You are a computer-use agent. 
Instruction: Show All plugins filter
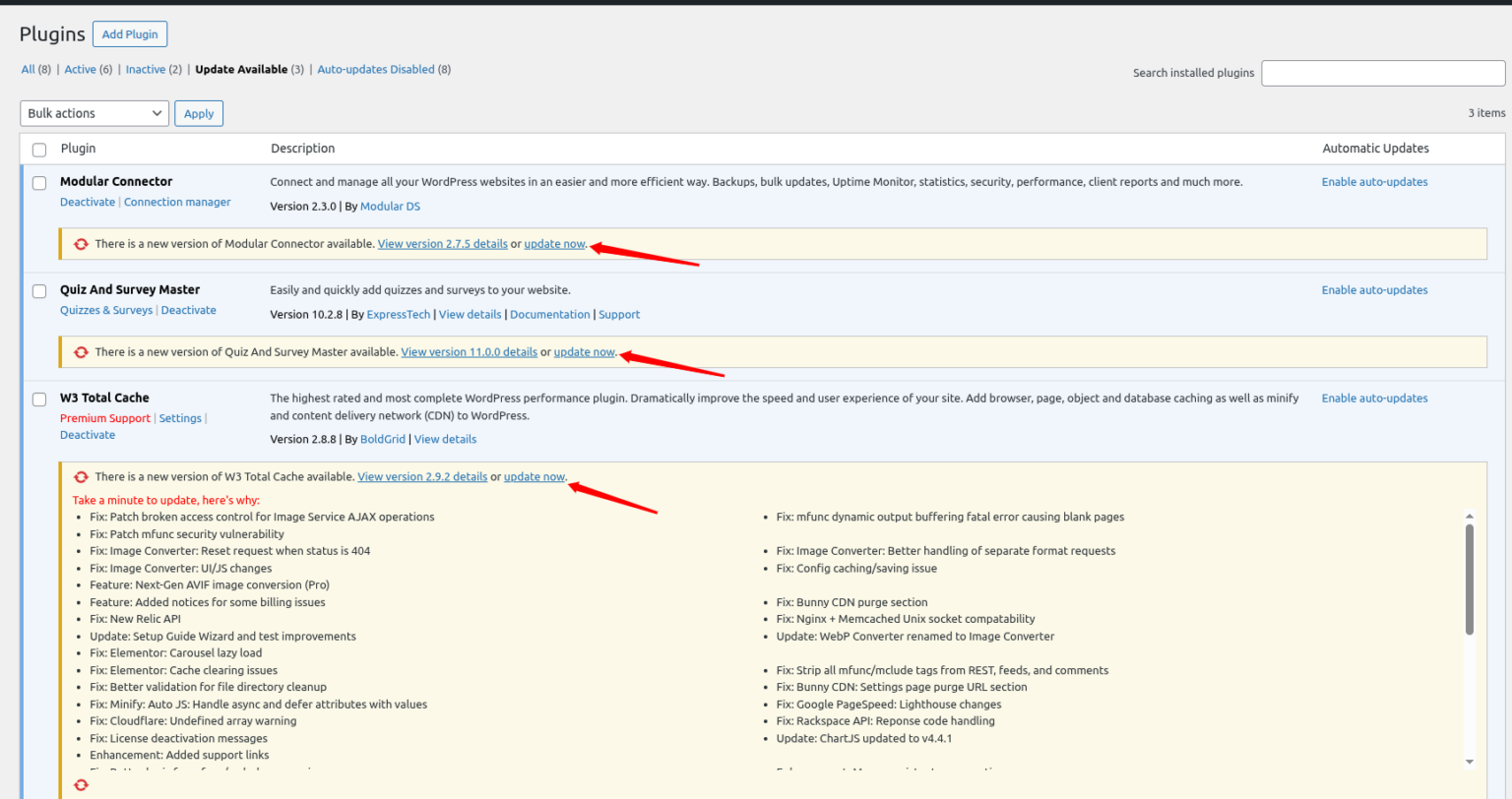point(29,70)
